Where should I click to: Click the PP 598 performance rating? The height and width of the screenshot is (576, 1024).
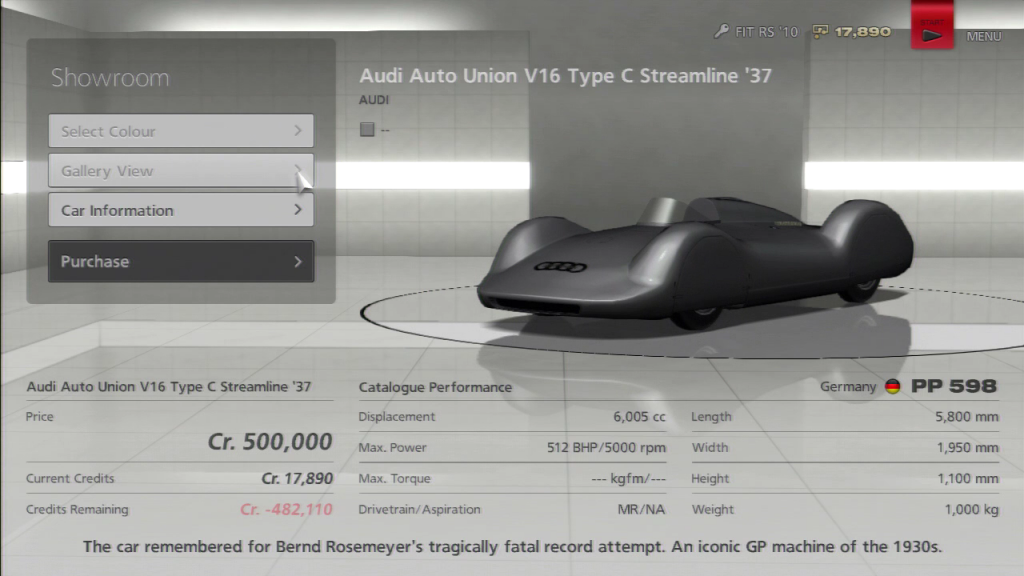(x=954, y=386)
